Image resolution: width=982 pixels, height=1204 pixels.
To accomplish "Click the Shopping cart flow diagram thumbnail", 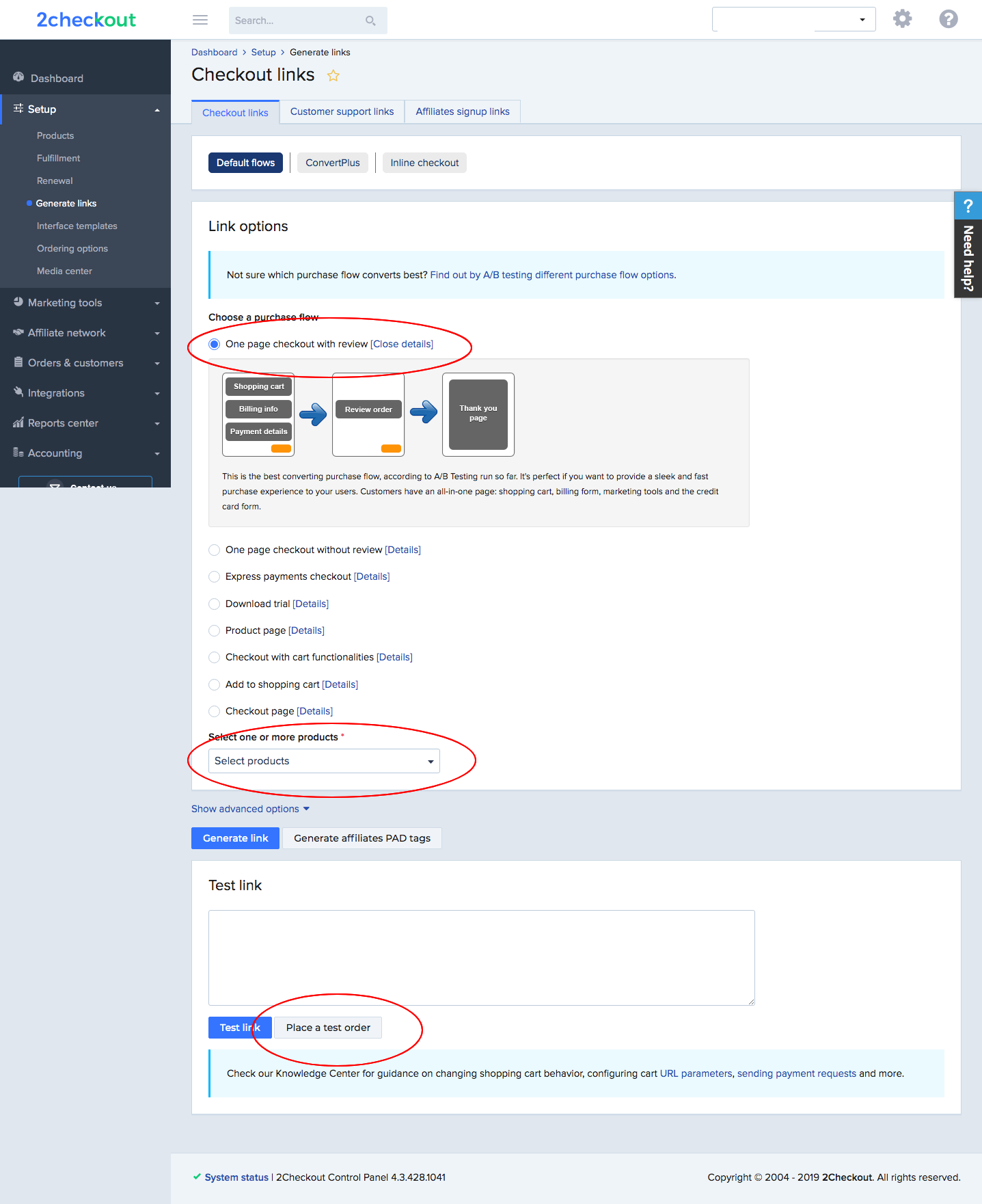I will click(258, 414).
